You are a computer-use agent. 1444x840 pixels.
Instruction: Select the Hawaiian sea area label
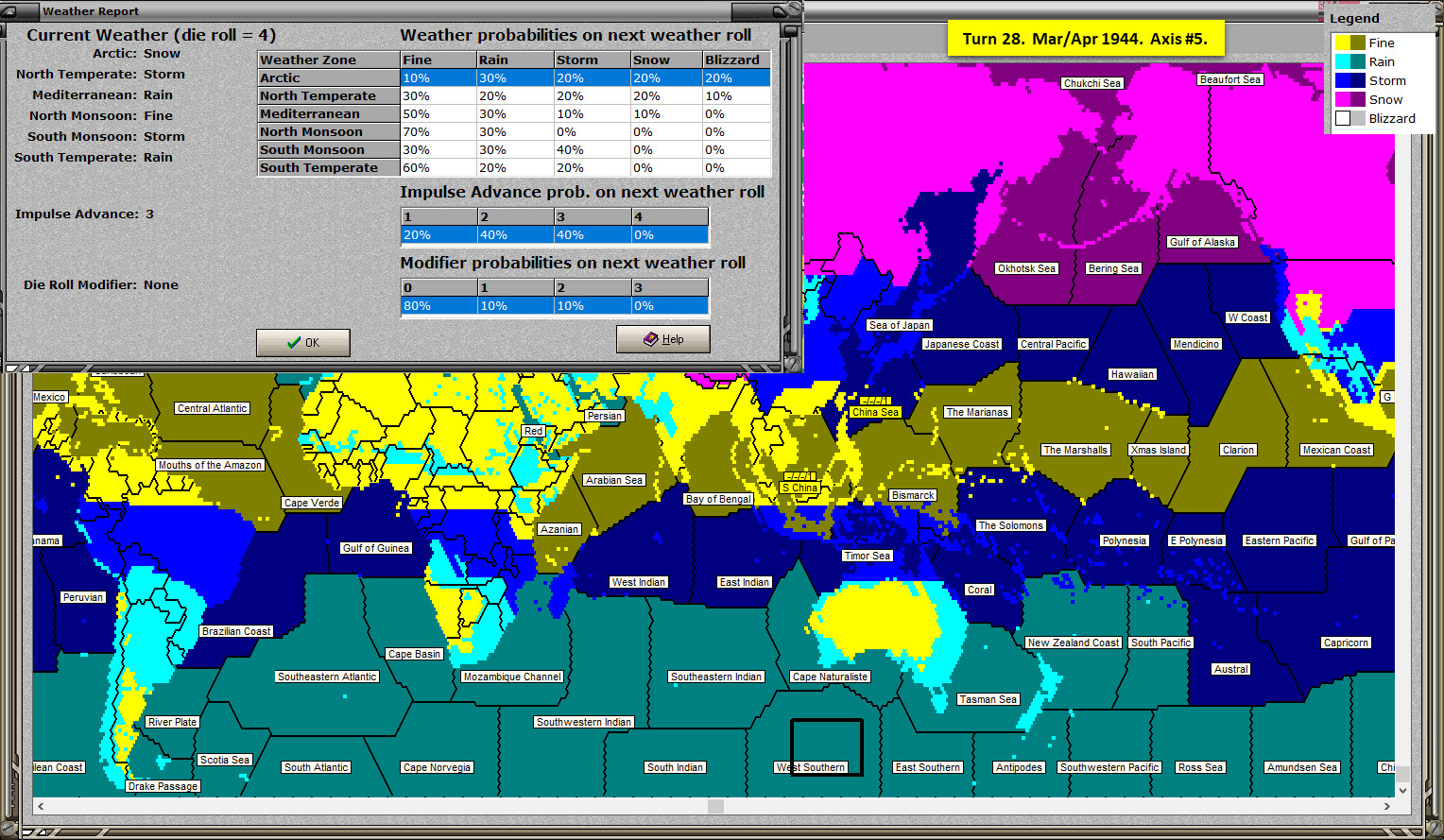point(1132,374)
